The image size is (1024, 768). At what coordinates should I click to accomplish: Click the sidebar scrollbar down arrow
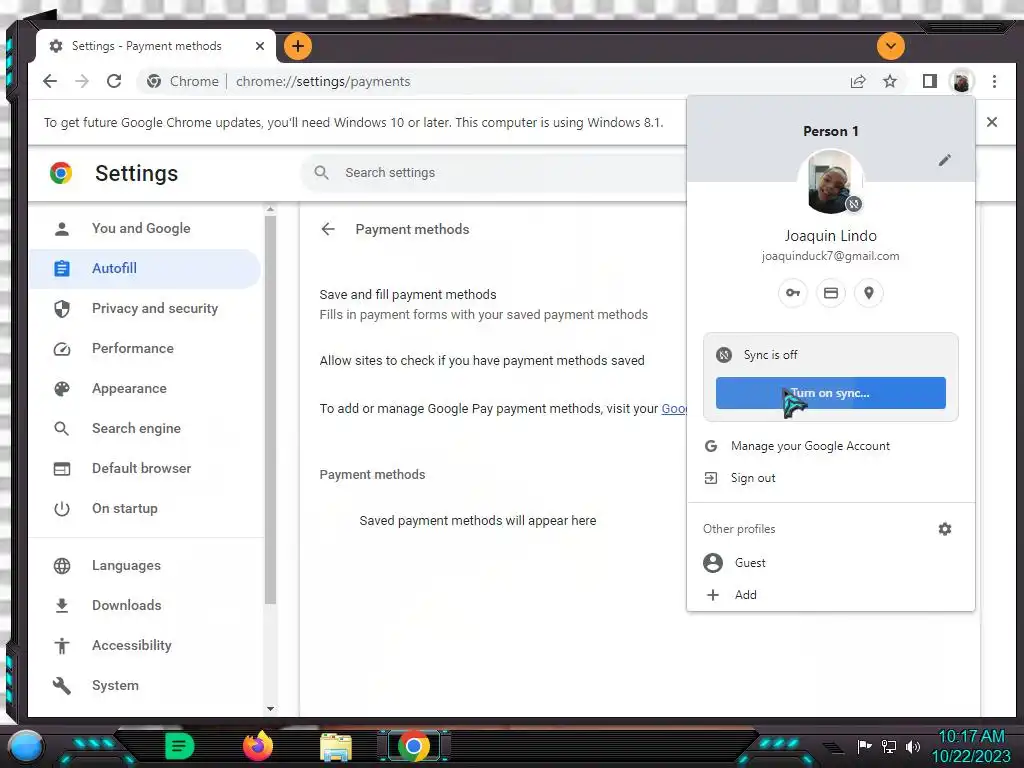270,709
